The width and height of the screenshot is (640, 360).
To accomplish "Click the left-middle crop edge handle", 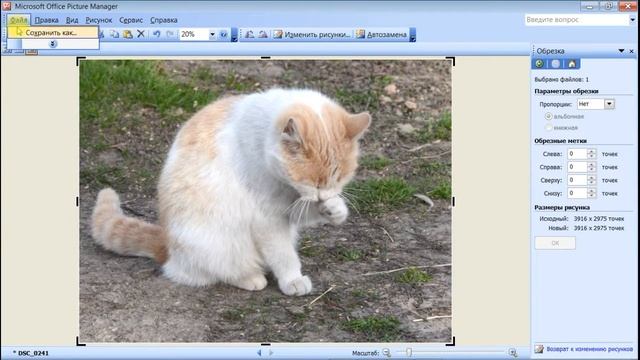I will [x=78, y=201].
